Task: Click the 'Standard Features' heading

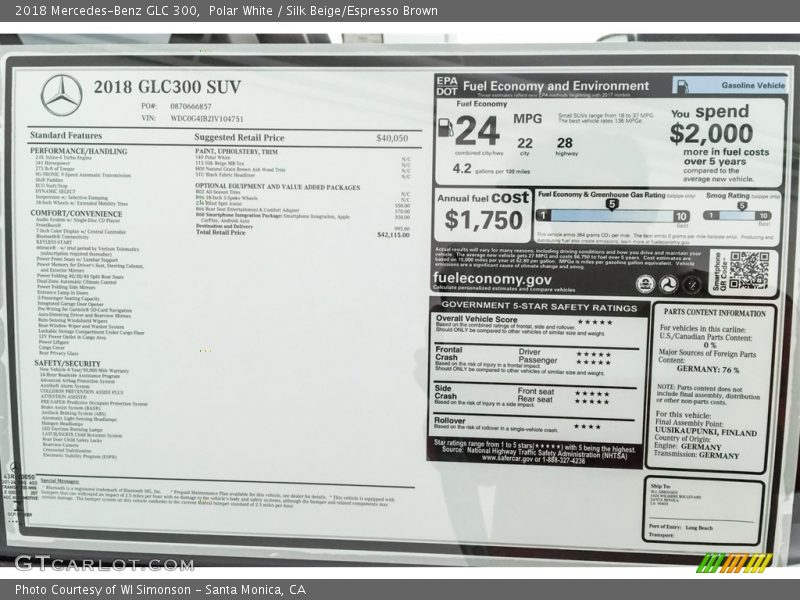Action: point(66,135)
